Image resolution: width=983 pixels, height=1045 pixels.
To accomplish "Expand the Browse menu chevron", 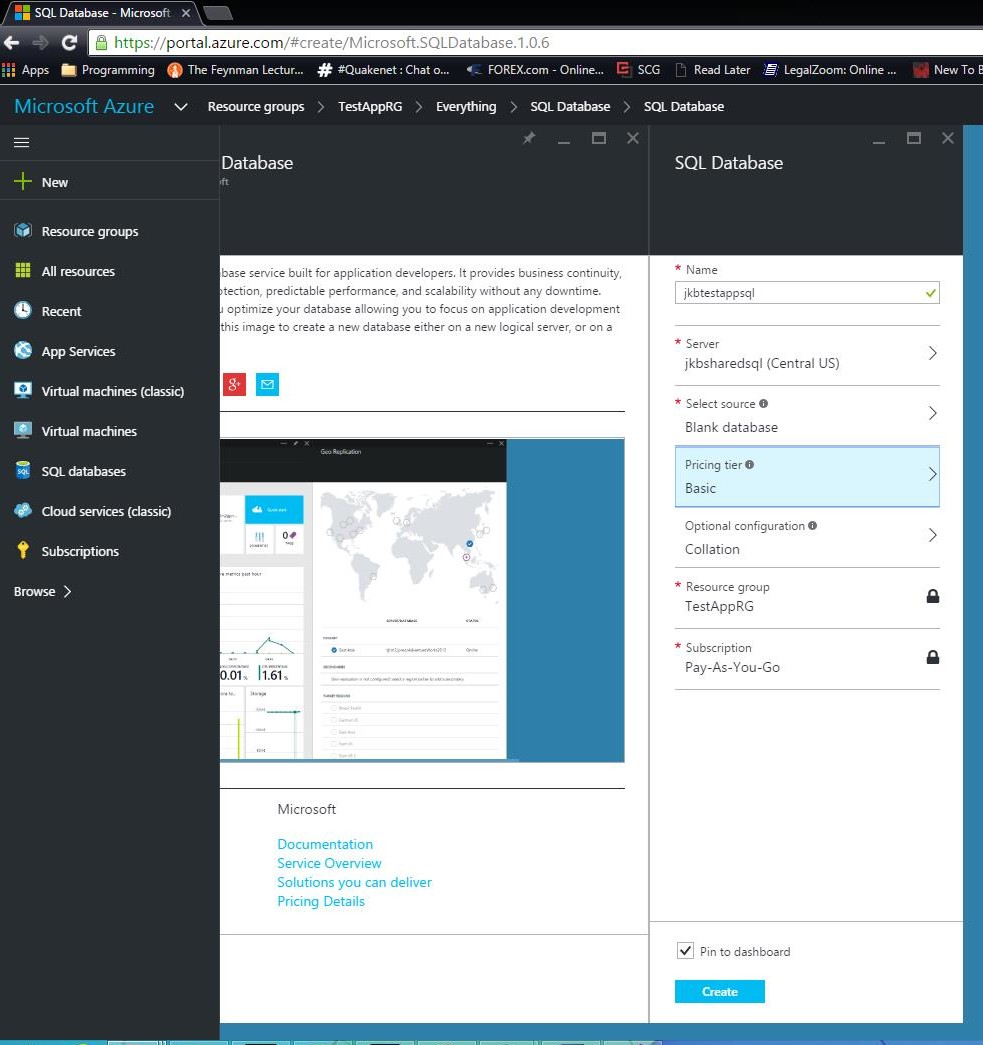I will [x=67, y=591].
